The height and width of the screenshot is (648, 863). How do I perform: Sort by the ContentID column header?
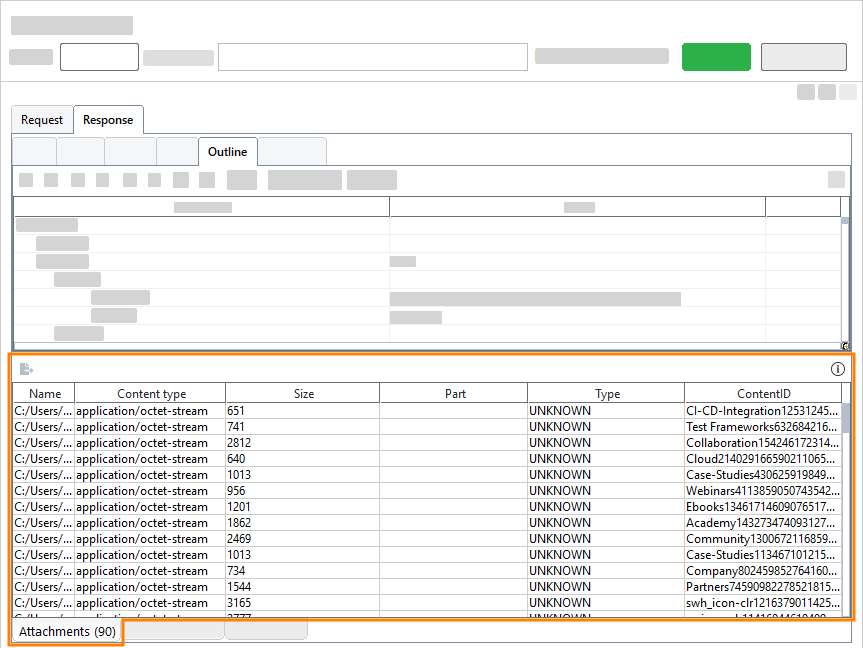pos(763,394)
